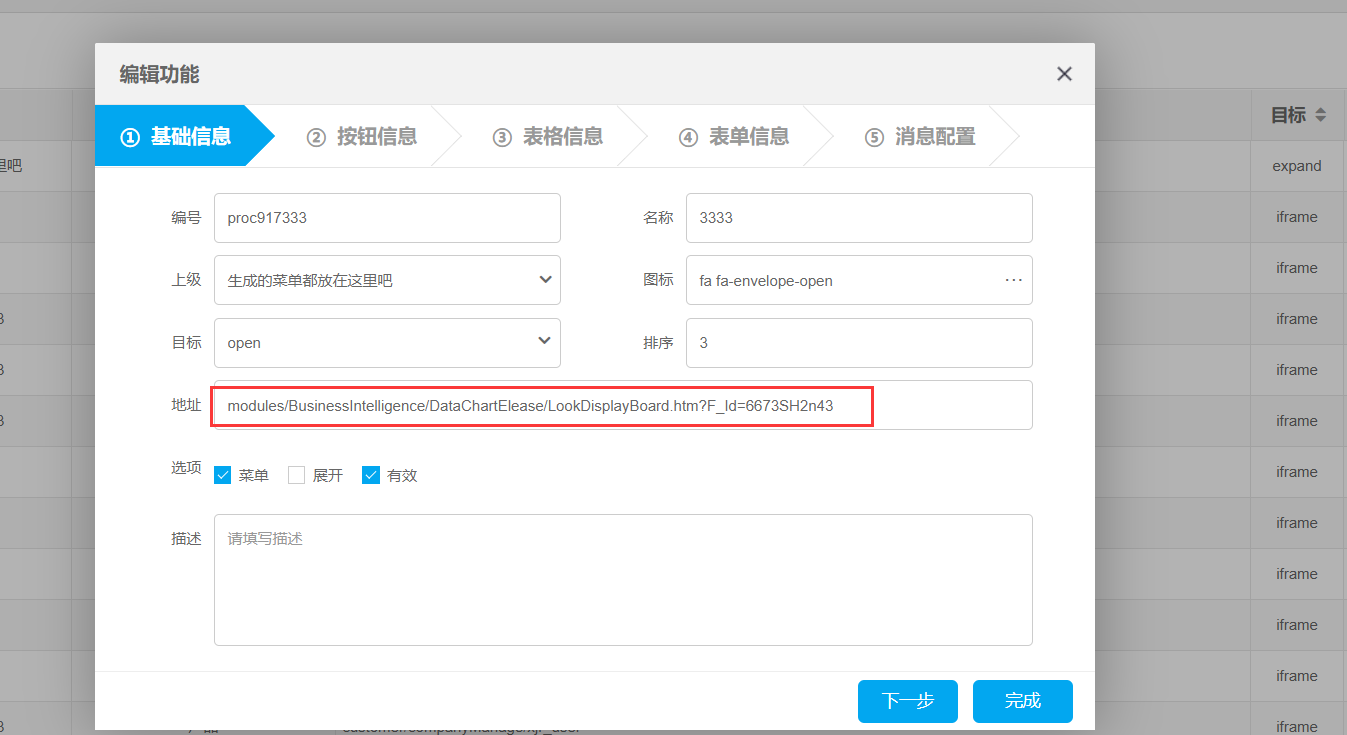Click the 图标 ellipsis icon picker button
This screenshot has height=735, width=1347.
pyautogui.click(x=1013, y=280)
